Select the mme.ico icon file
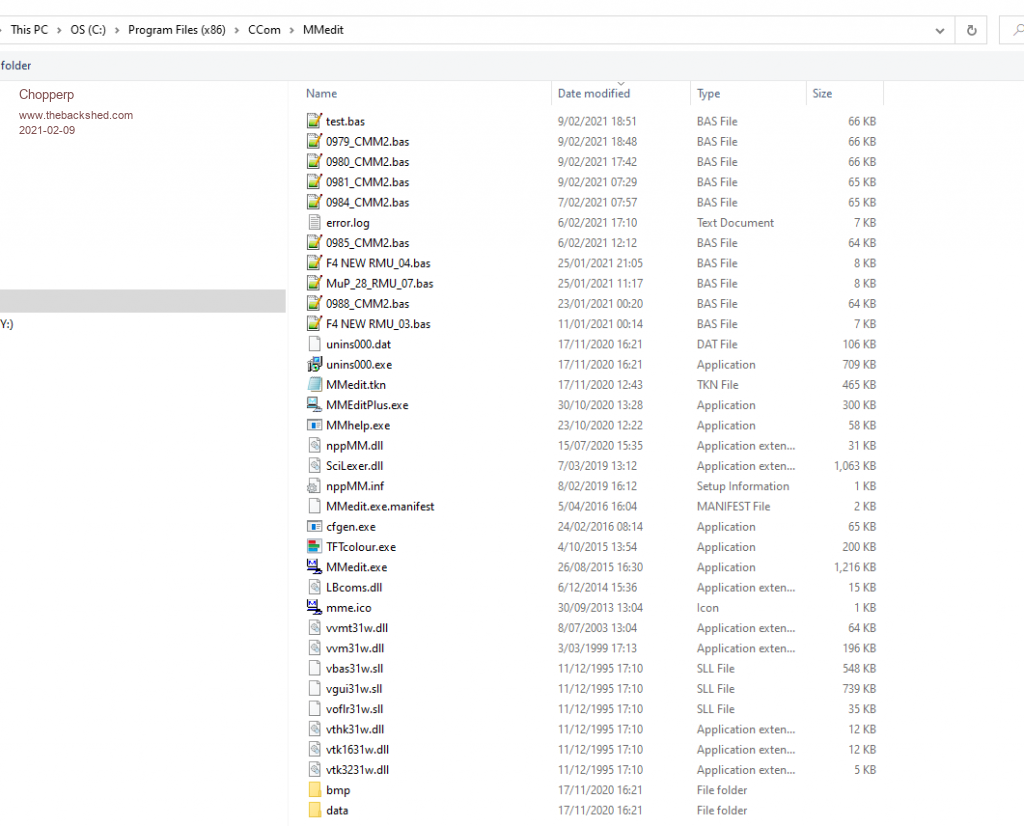Viewport: 1024px width, 826px height. click(315, 608)
